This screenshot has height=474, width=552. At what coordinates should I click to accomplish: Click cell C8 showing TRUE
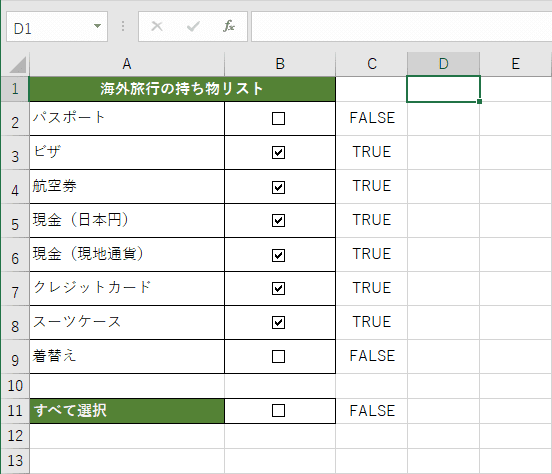[372, 323]
